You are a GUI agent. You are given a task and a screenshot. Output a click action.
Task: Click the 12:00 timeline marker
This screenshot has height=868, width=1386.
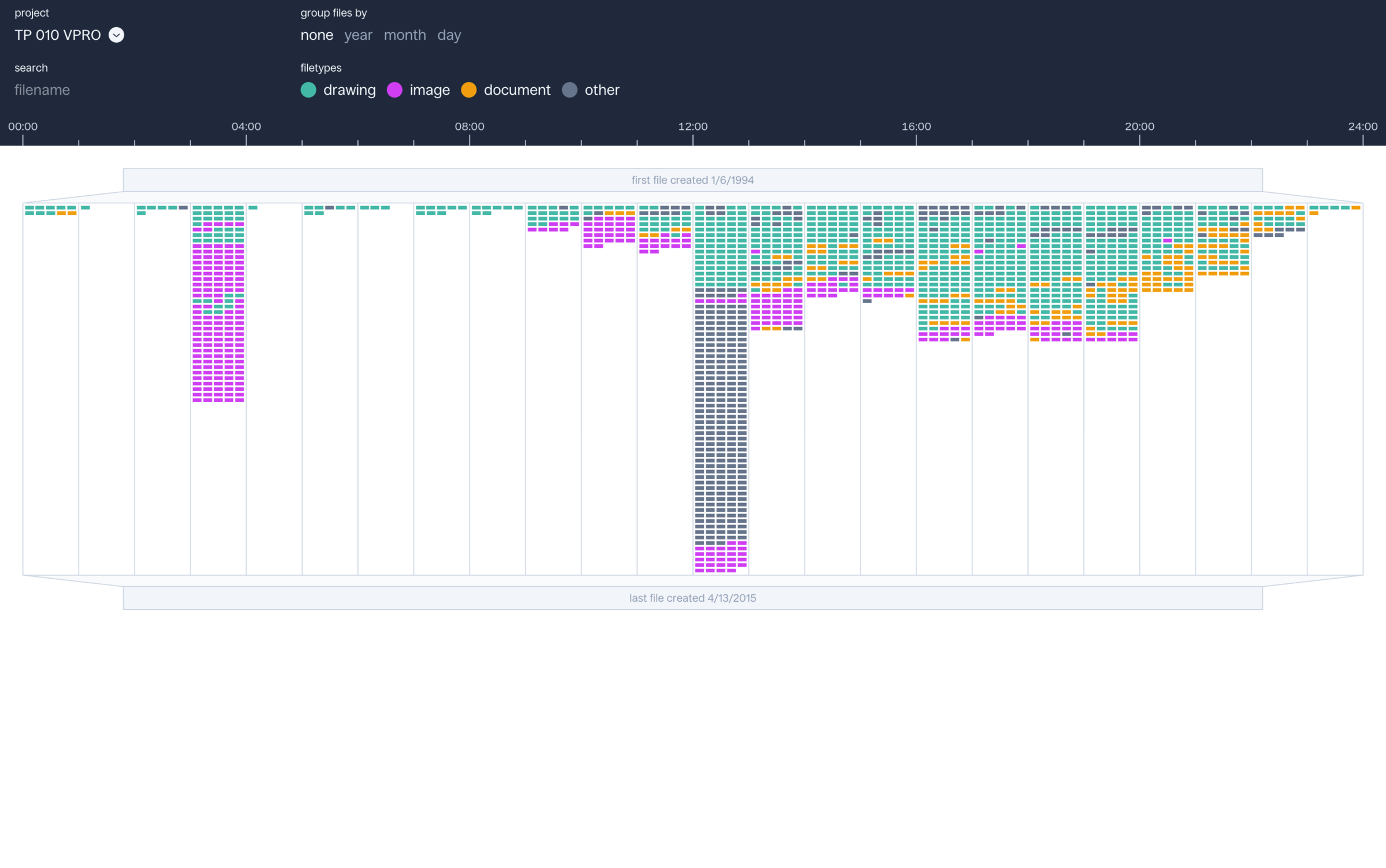(x=692, y=126)
